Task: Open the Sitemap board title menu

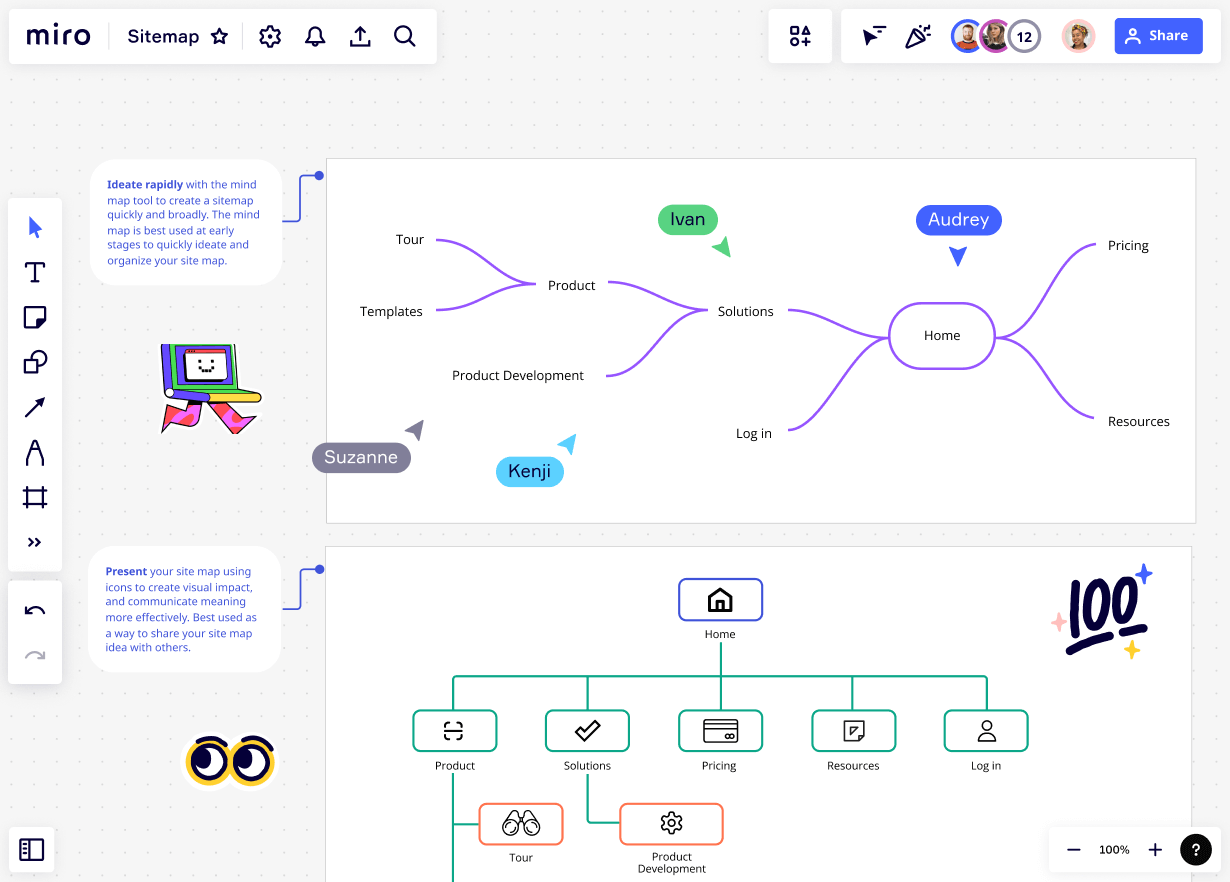Action: point(163,35)
